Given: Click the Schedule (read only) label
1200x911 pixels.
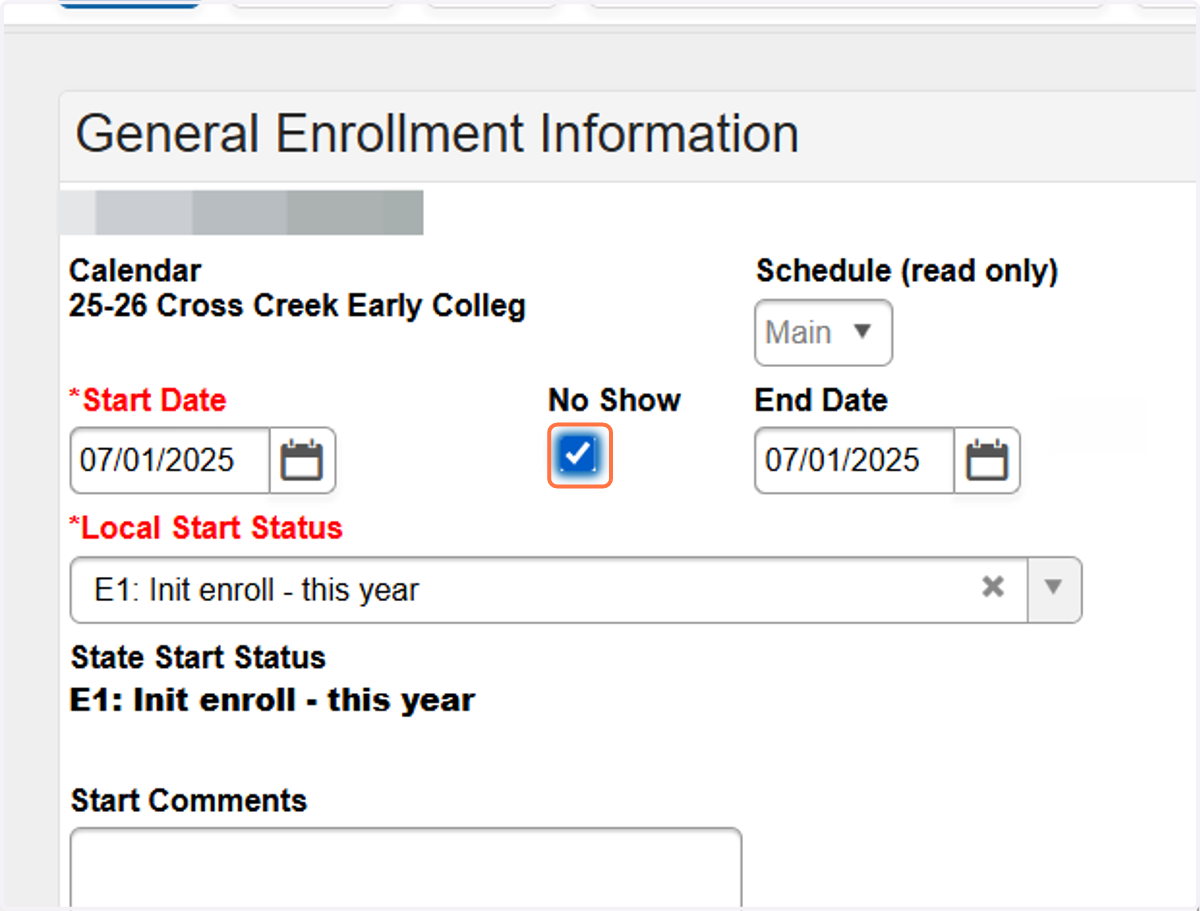Looking at the screenshot, I should coord(907,271).
